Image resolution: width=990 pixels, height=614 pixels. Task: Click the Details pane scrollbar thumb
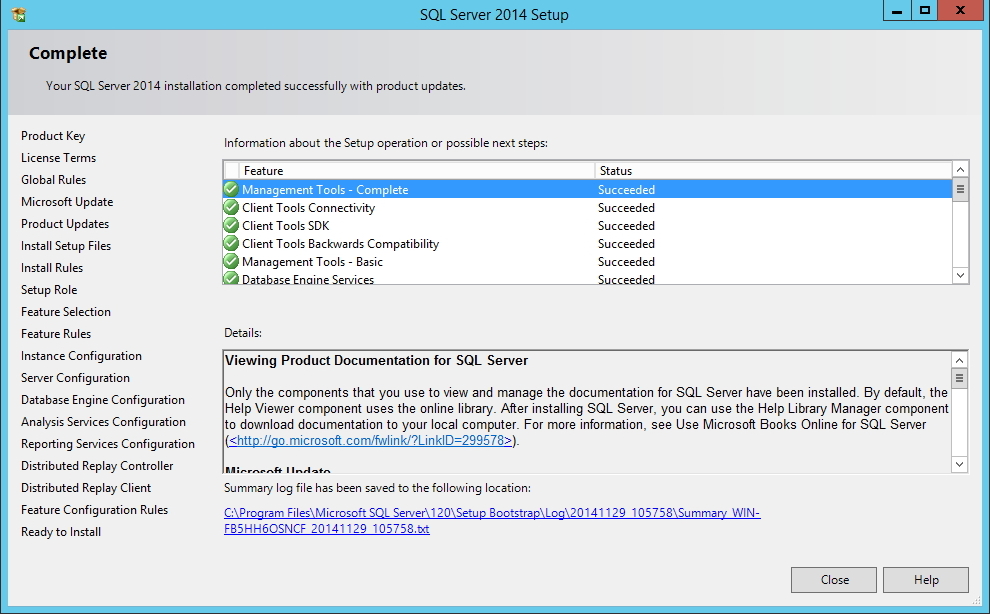[959, 378]
